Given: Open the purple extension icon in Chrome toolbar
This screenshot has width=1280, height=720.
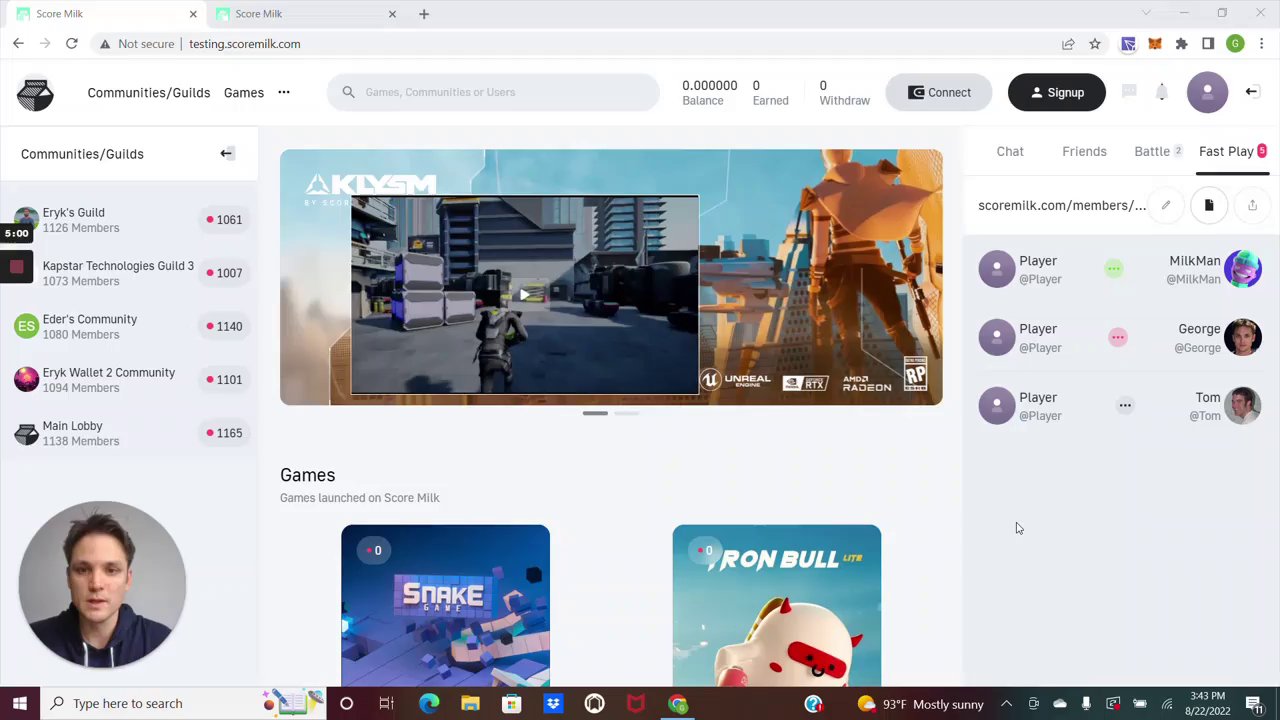Looking at the screenshot, I should [x=1128, y=44].
